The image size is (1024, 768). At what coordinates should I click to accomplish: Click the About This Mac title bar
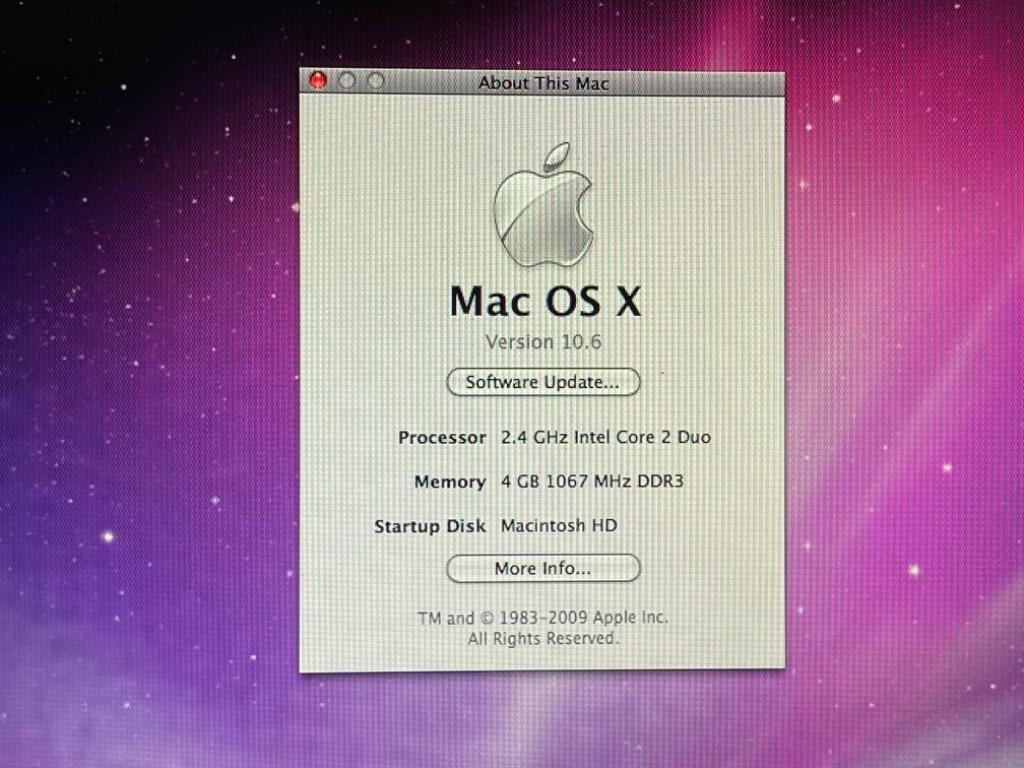[542, 83]
